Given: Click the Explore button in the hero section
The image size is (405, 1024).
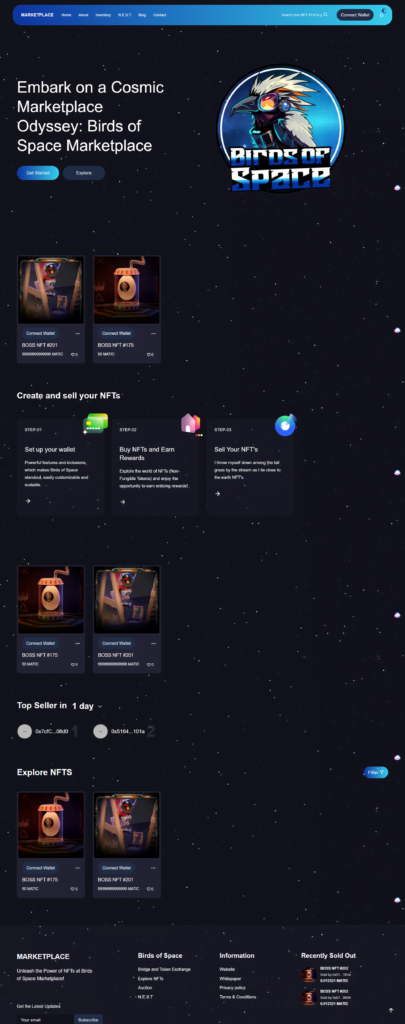Looking at the screenshot, I should [84, 172].
